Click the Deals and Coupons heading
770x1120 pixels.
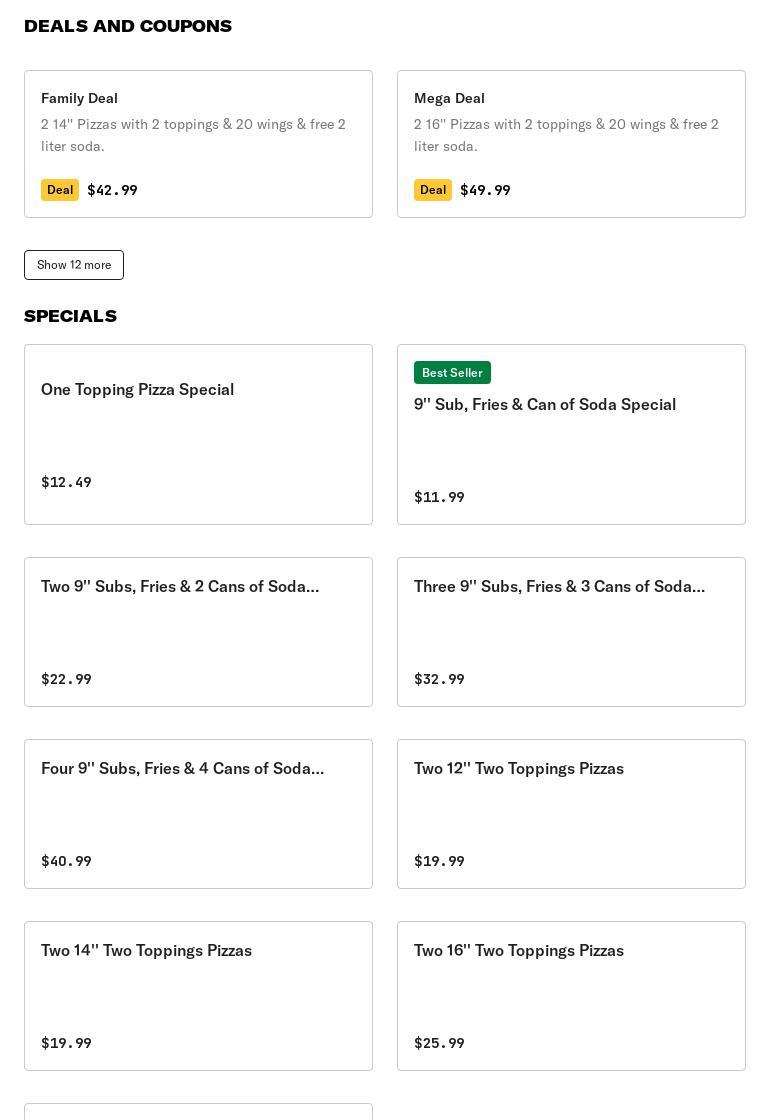click(128, 26)
